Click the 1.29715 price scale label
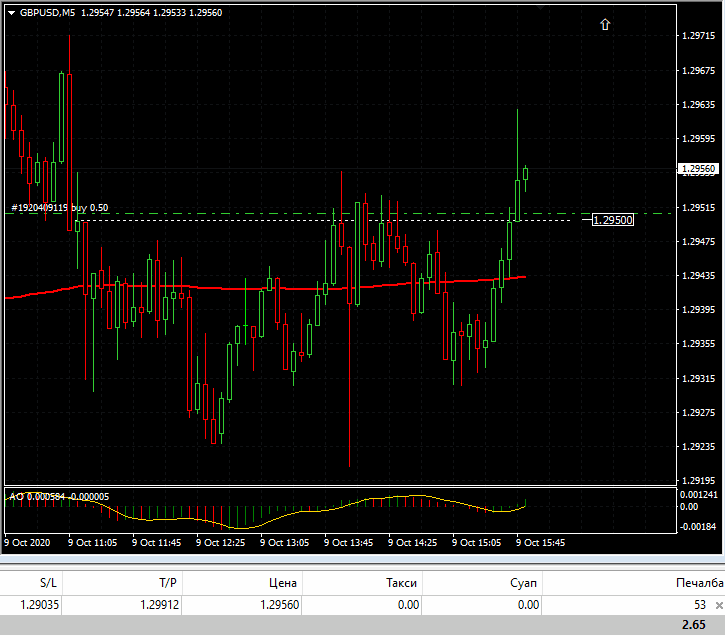 pos(698,36)
